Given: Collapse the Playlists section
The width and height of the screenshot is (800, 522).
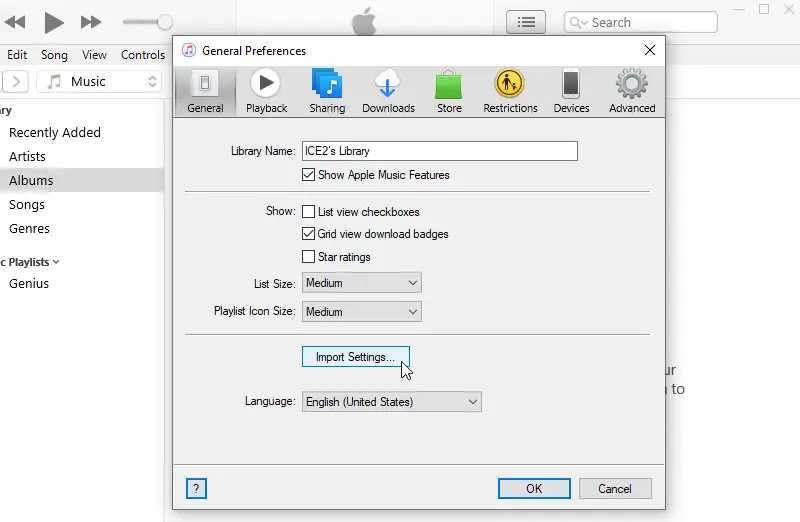Looking at the screenshot, I should click(x=56, y=262).
